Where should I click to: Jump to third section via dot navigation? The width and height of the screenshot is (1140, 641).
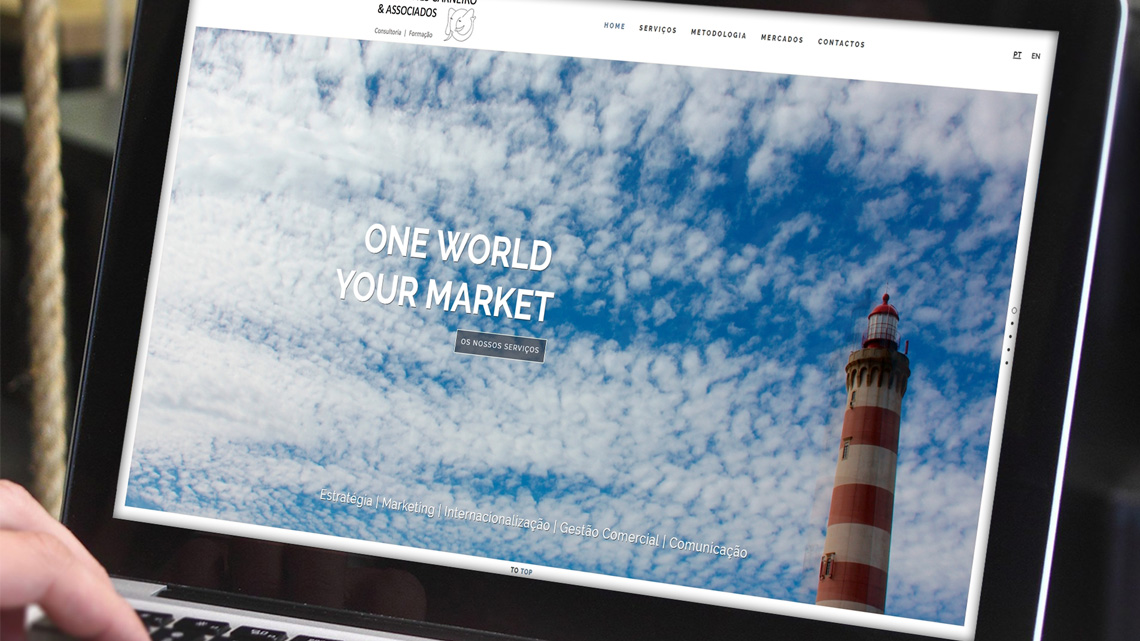(1011, 336)
